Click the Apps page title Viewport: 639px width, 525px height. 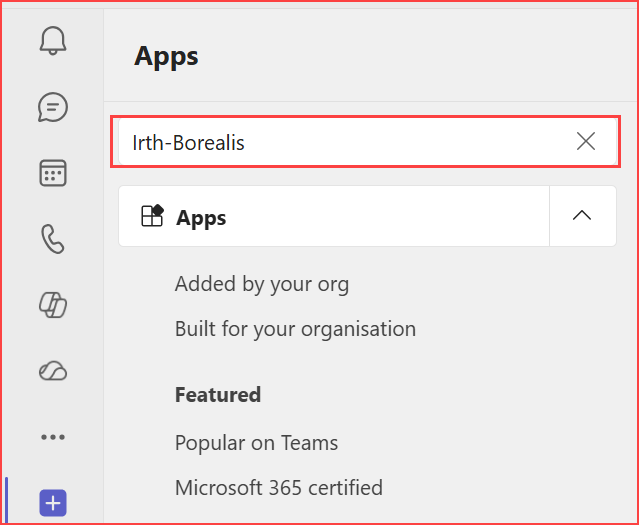pos(166,57)
